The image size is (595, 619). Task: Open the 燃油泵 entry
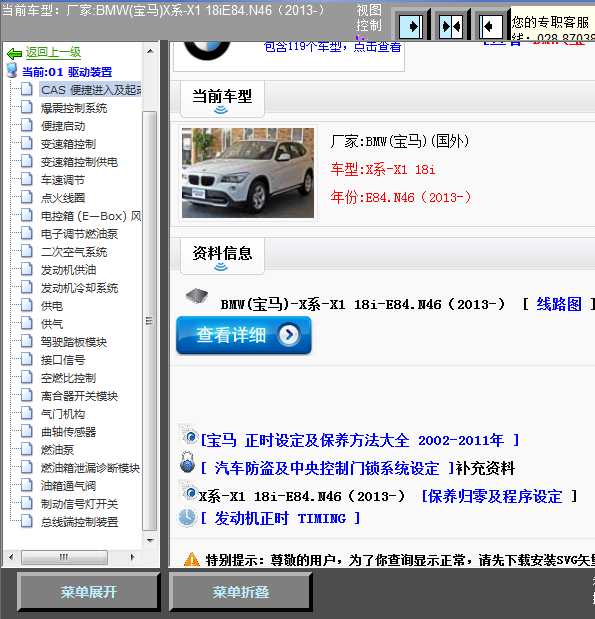pos(57,450)
